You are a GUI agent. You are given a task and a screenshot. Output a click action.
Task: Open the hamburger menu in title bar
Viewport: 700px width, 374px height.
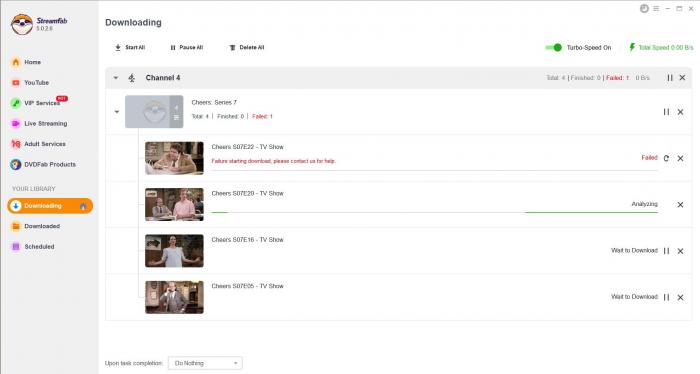point(656,8)
